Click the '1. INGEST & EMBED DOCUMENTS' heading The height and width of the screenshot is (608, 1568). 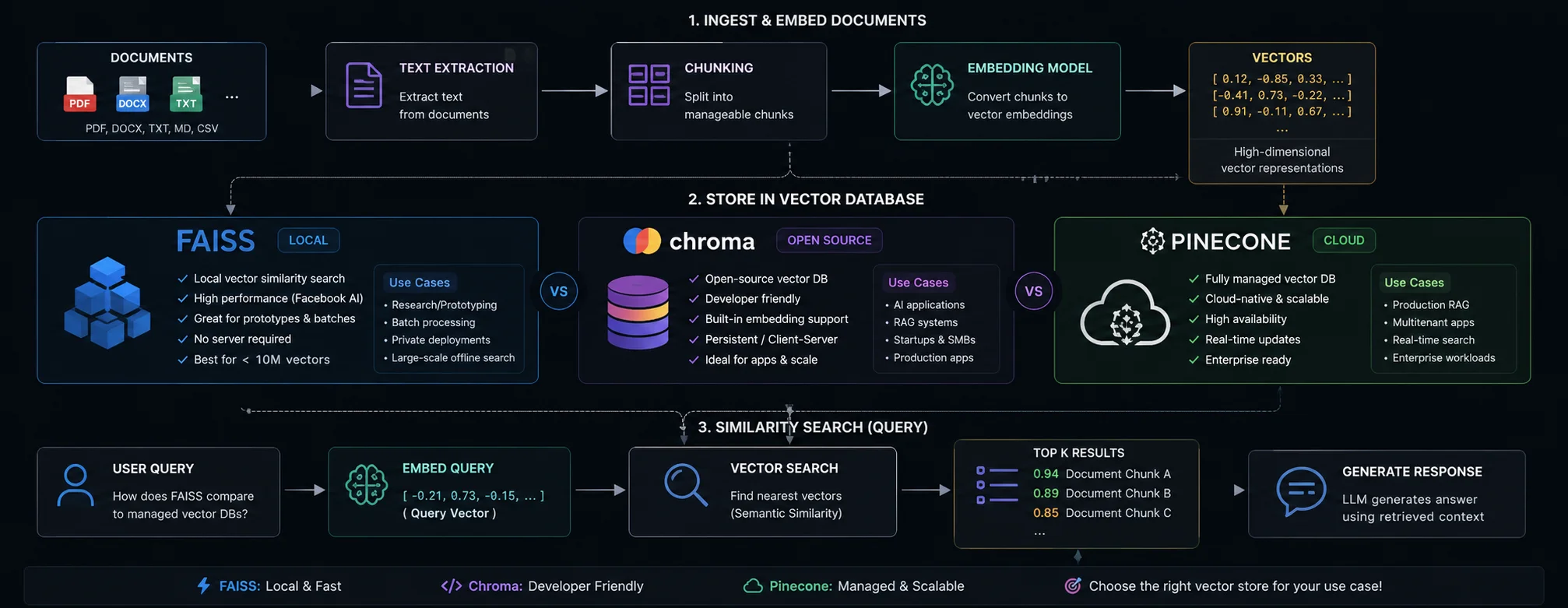coord(807,20)
